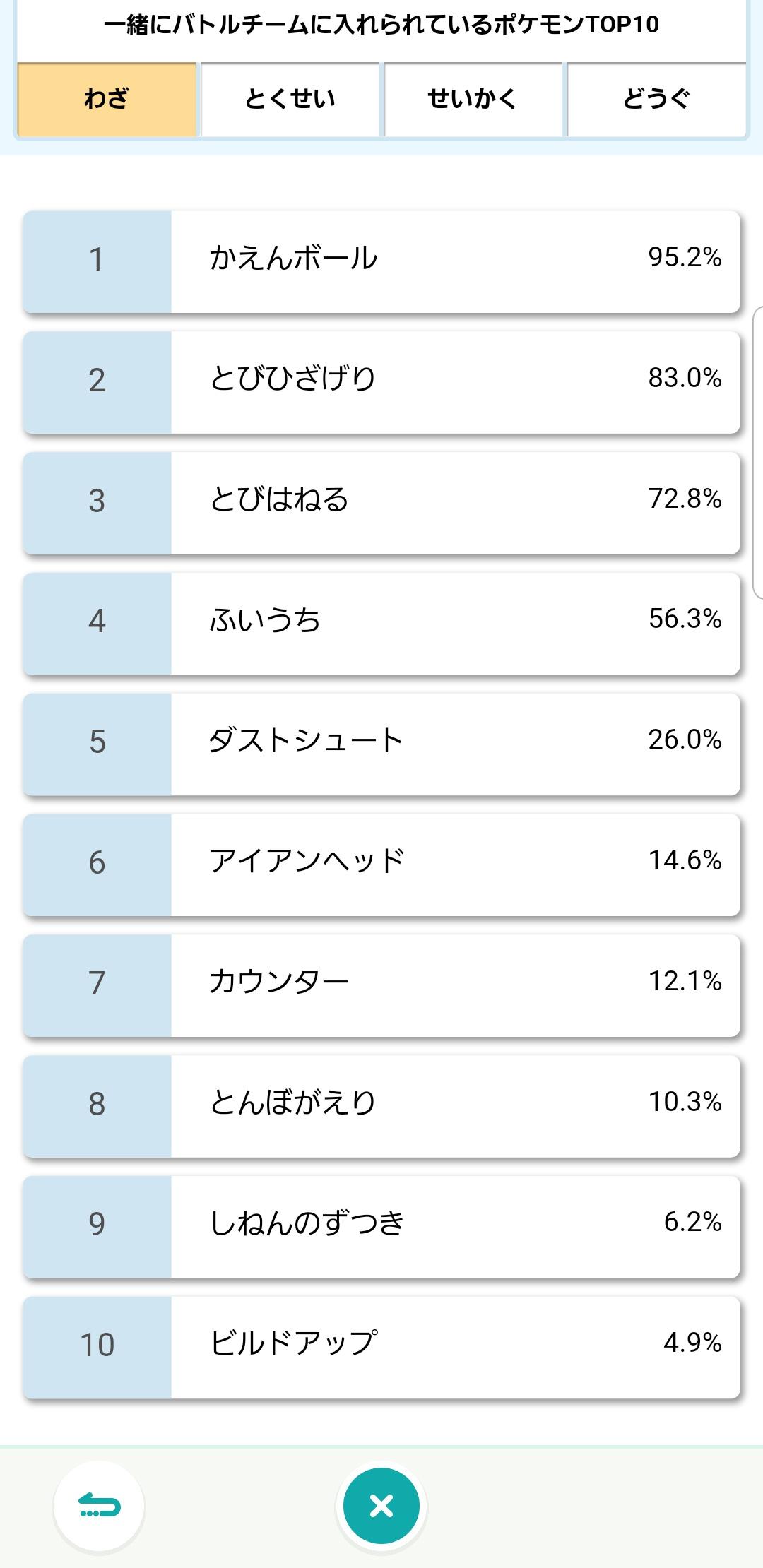
Task: Click the ポケモンTOP10 header title
Action: [381, 25]
